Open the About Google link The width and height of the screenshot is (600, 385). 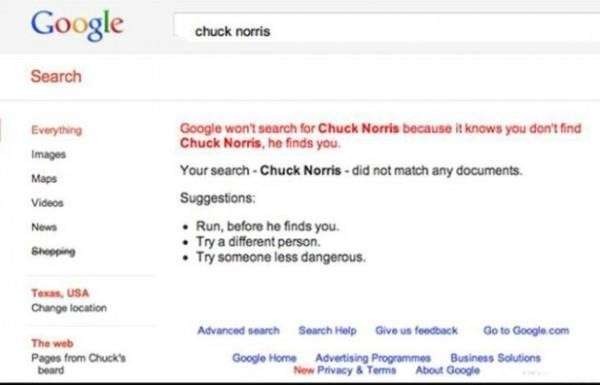[448, 370]
